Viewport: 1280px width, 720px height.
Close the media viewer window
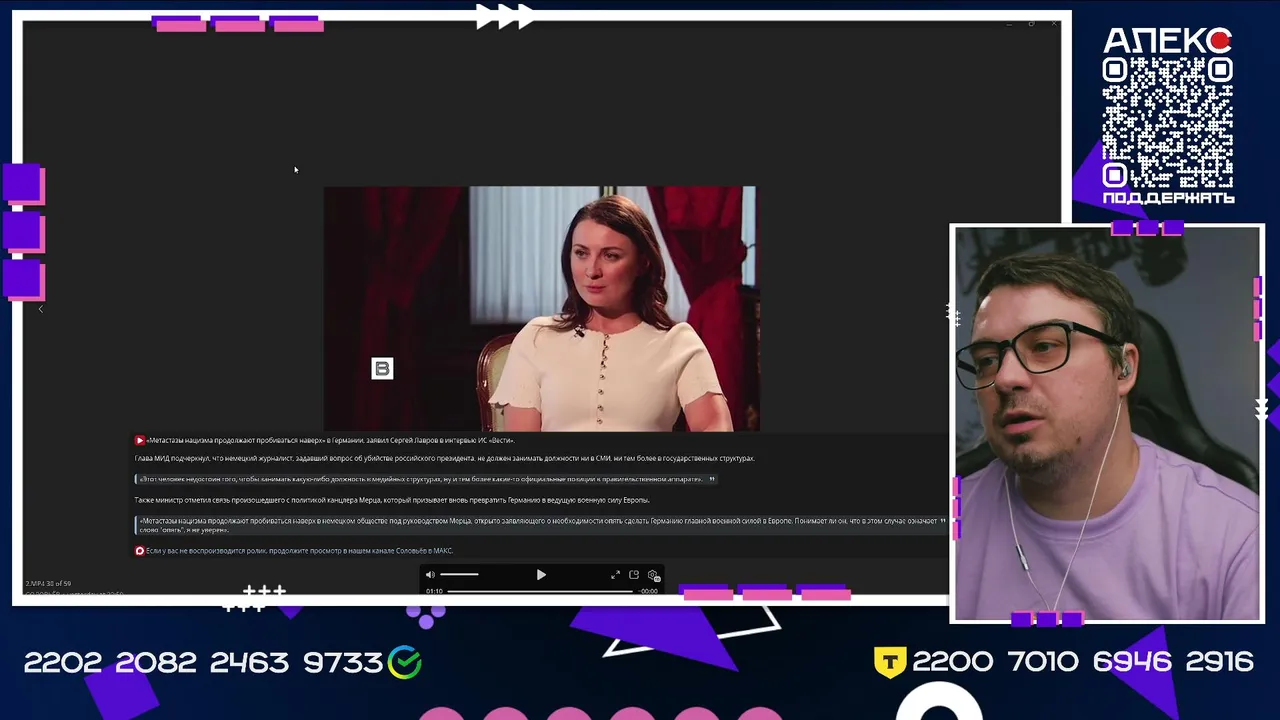tap(1054, 24)
